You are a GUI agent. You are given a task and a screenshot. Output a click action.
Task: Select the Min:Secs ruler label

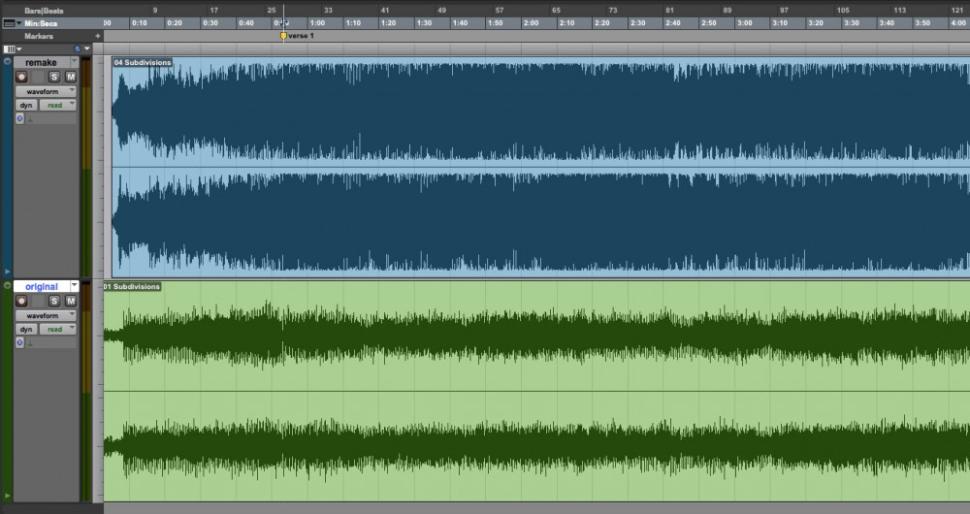coord(41,24)
